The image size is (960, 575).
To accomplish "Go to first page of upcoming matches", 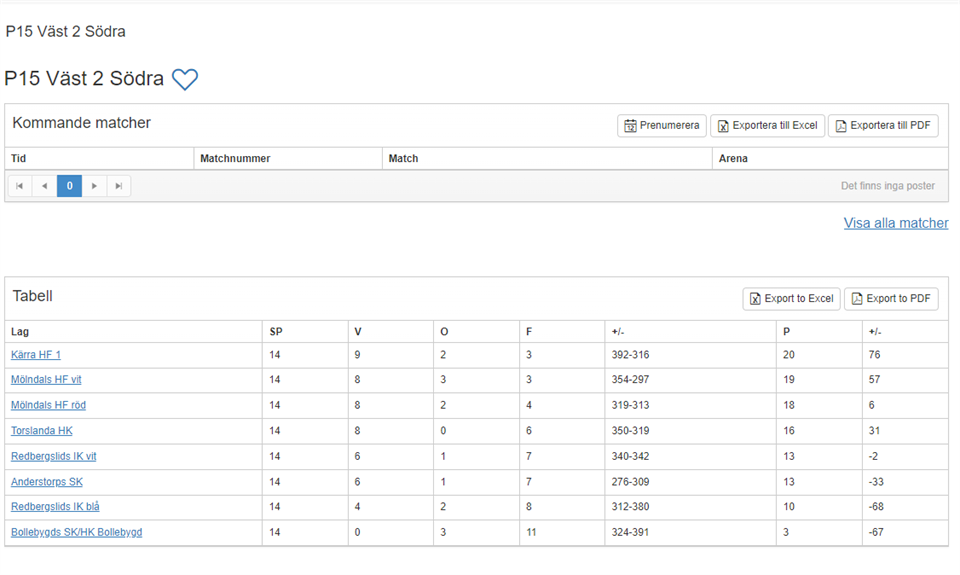I will (19, 186).
